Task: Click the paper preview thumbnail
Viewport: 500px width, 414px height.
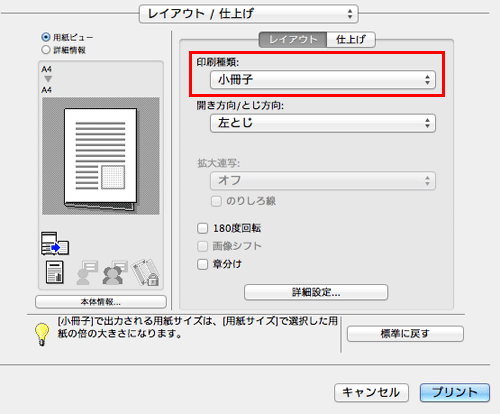Action: click(101, 156)
